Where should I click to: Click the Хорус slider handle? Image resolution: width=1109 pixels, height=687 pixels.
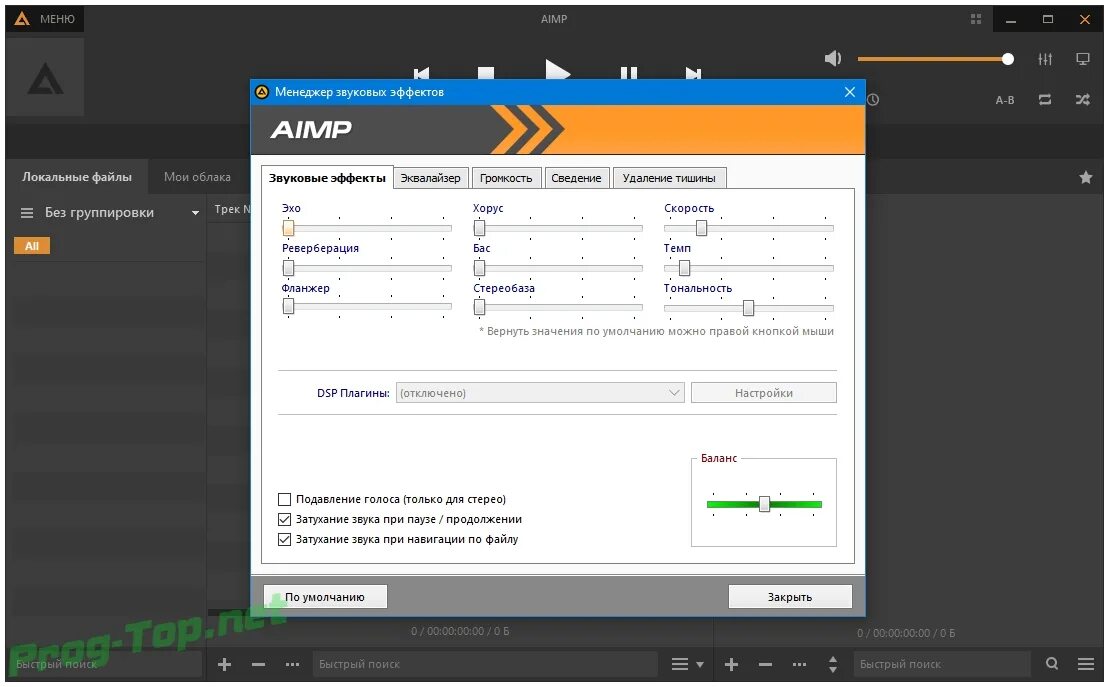480,228
